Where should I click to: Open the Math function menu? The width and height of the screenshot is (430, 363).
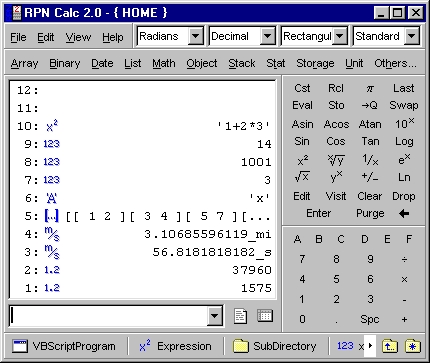(164, 63)
